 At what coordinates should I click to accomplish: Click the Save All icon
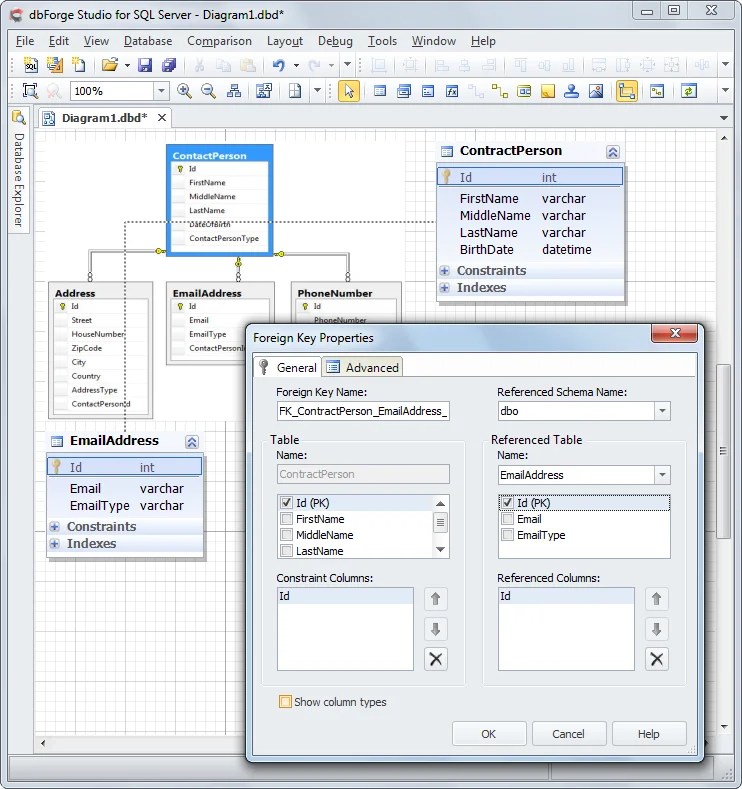pos(169,65)
